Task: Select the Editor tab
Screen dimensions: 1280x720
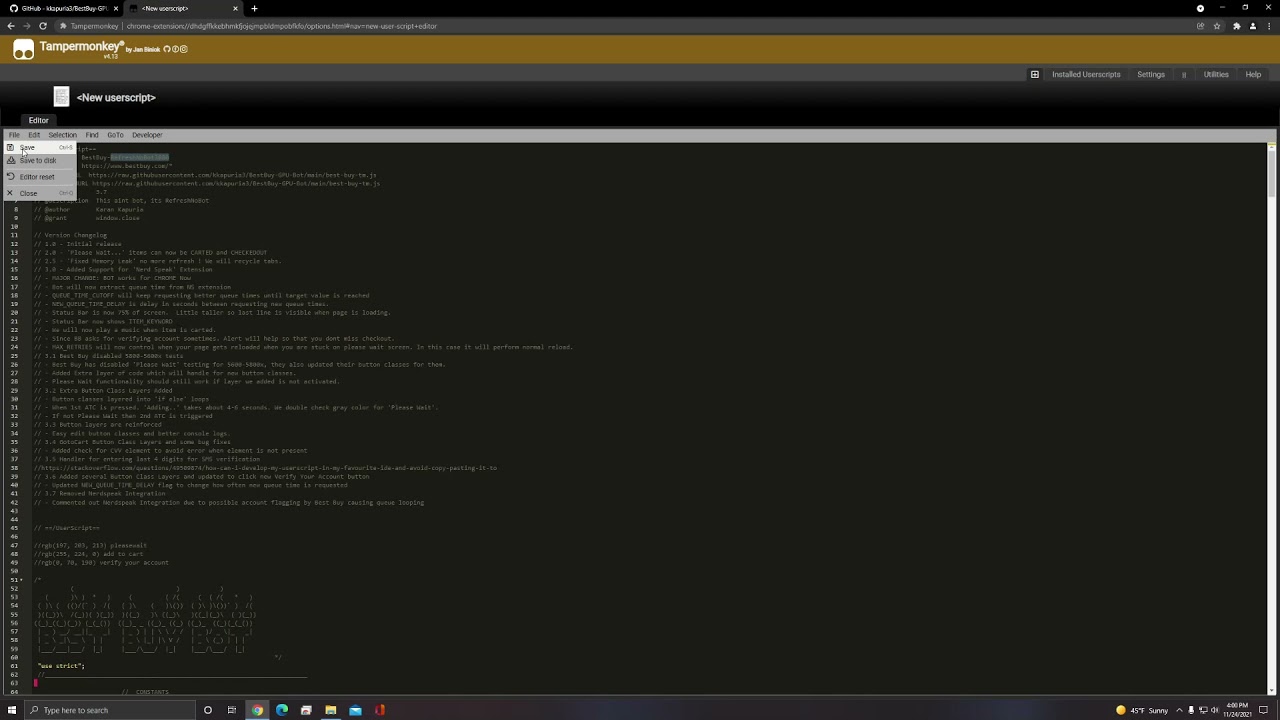Action: (38, 120)
